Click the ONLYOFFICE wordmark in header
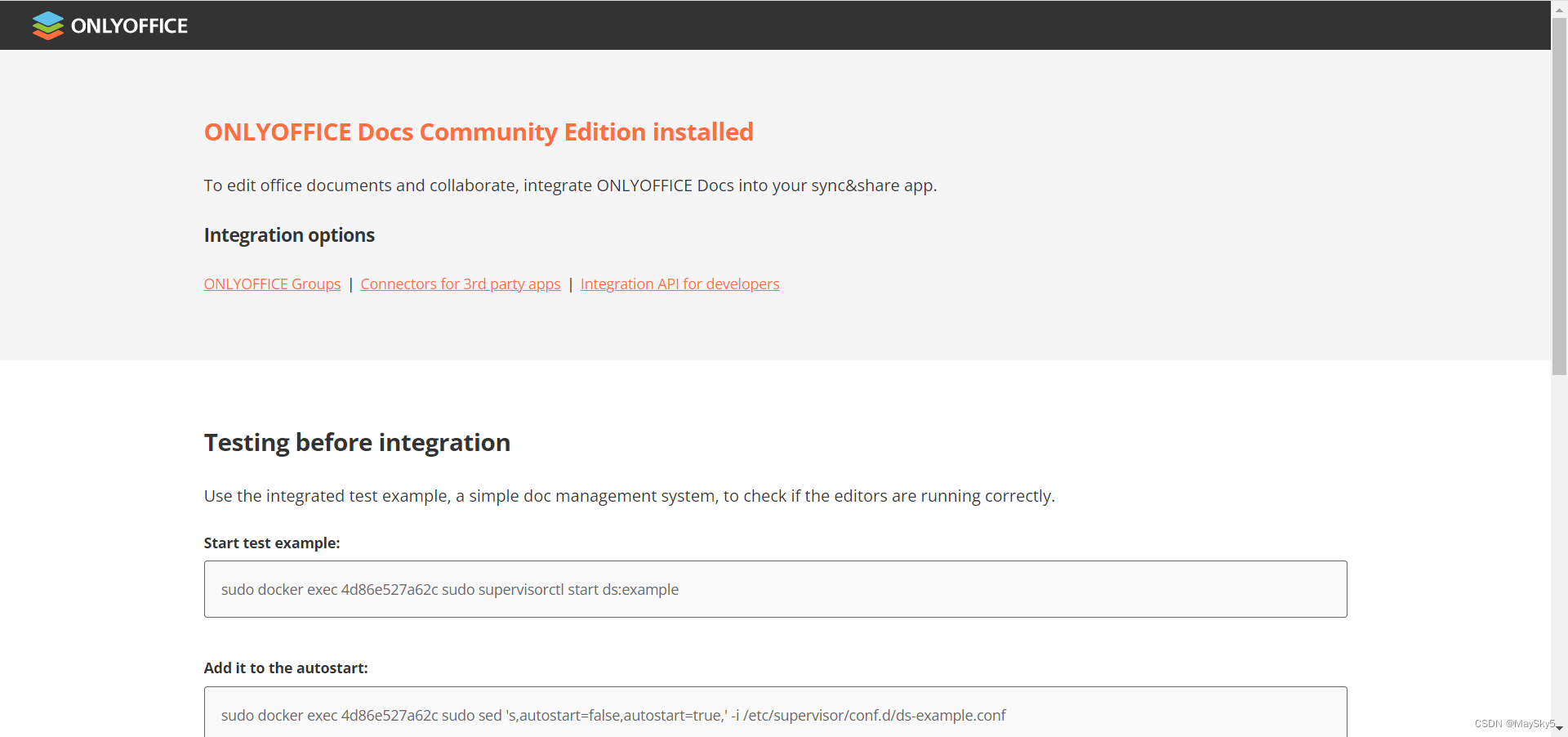 [x=129, y=26]
